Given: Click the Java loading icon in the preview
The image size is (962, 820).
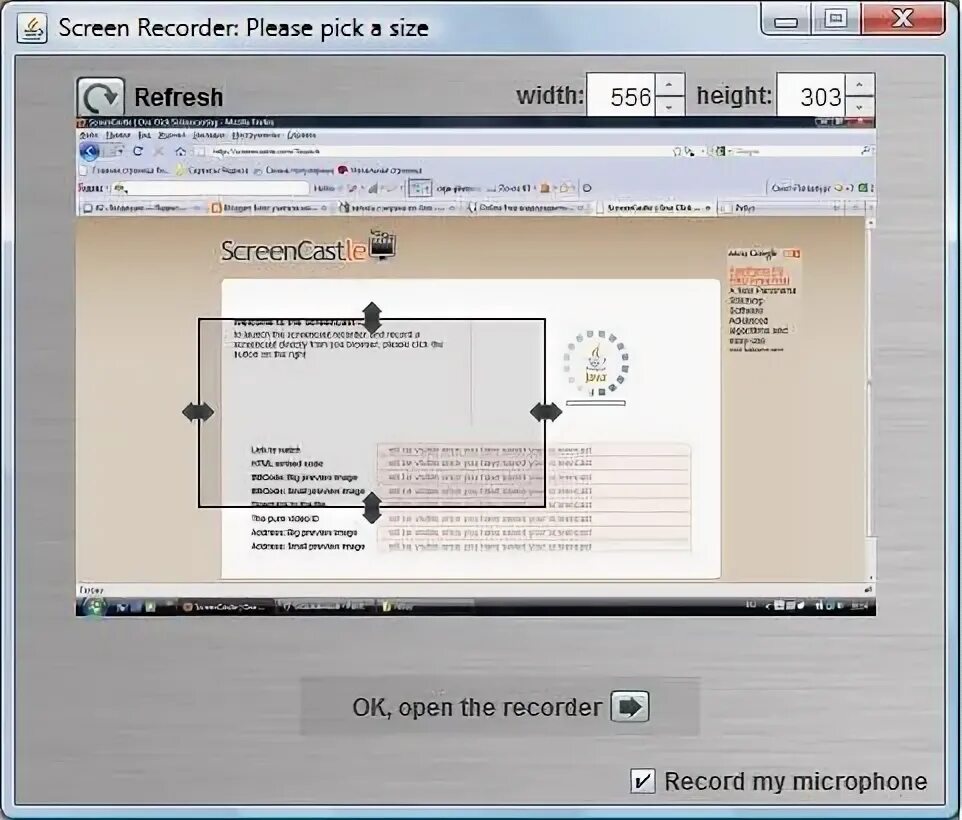Looking at the screenshot, I should point(596,363).
